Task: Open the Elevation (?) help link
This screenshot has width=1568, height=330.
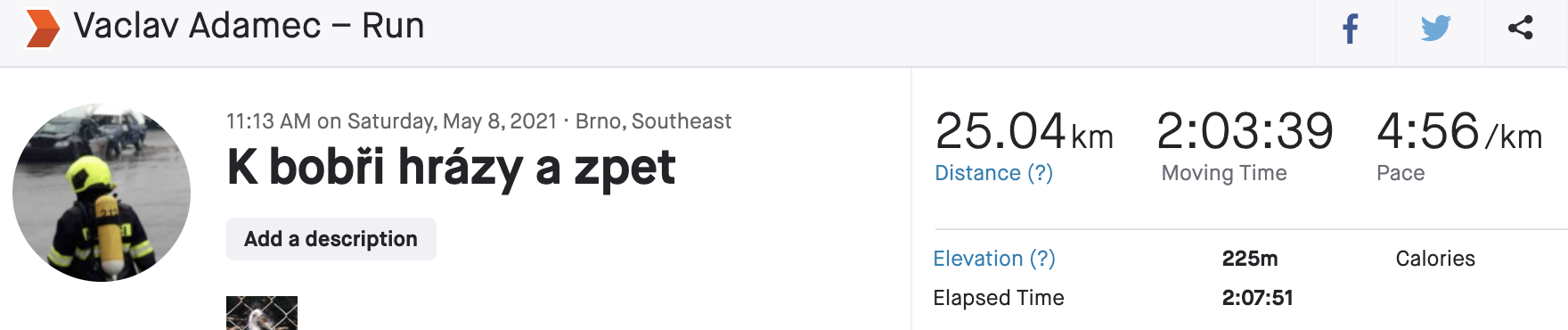Action: tap(994, 259)
